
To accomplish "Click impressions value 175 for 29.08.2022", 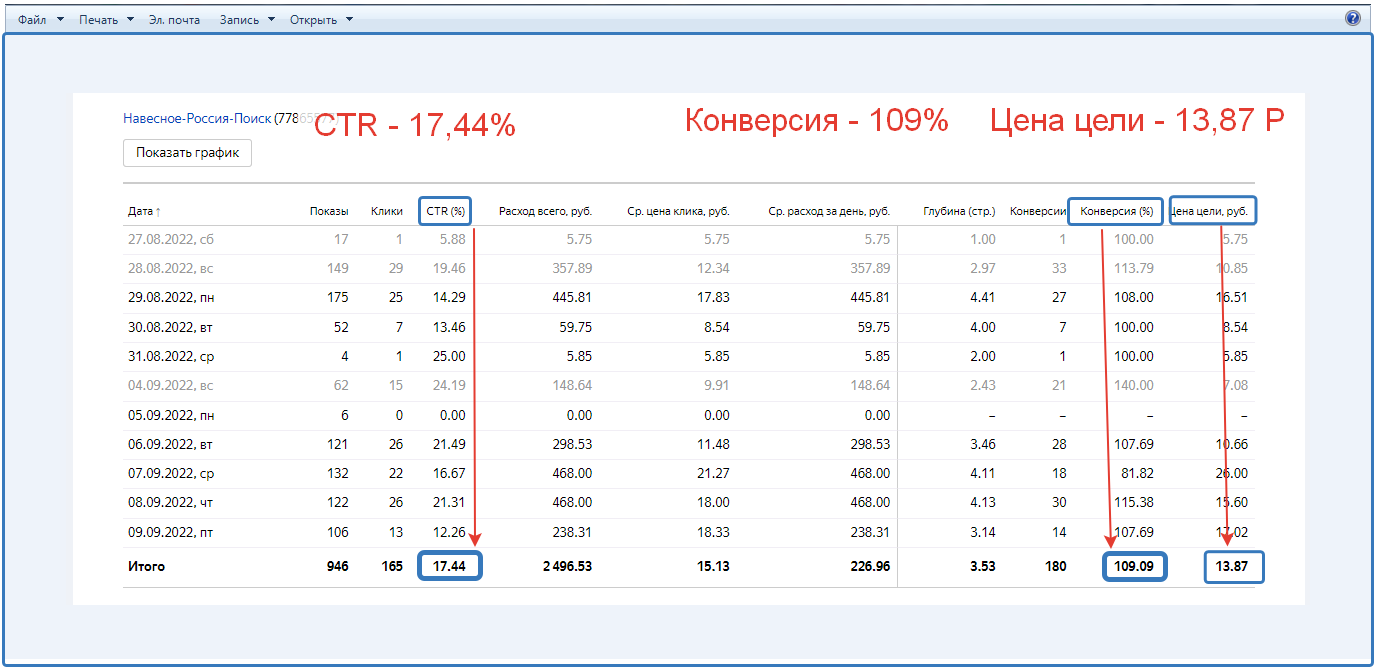I will [338, 298].
